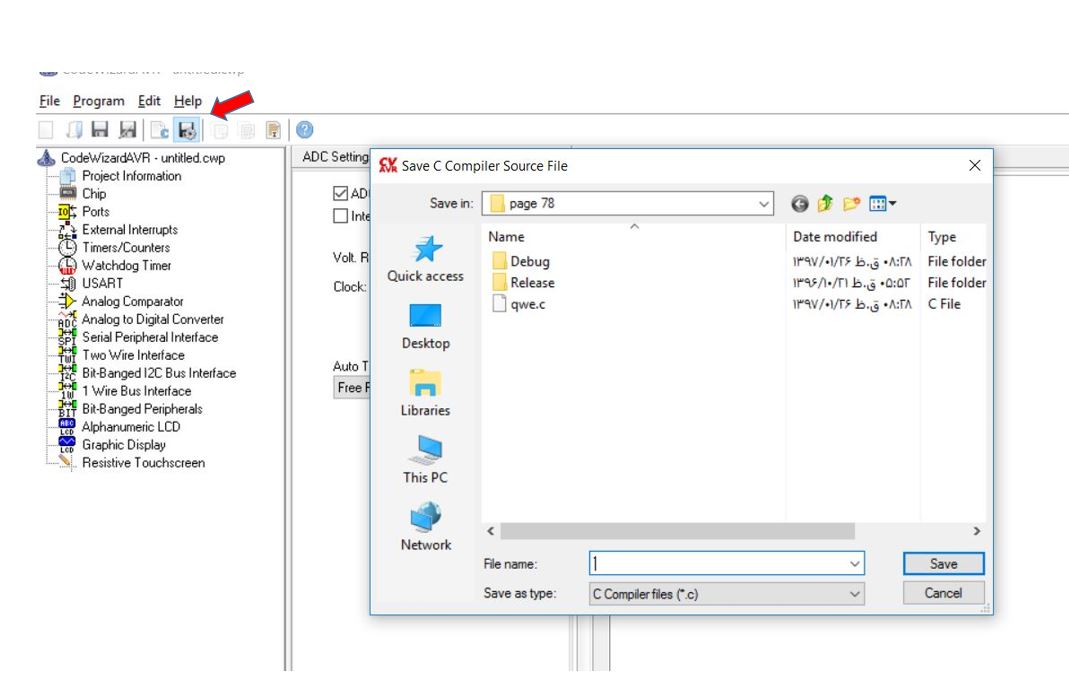Click the Timers/Counters clock icon
The height and width of the screenshot is (700, 1069).
(x=67, y=247)
